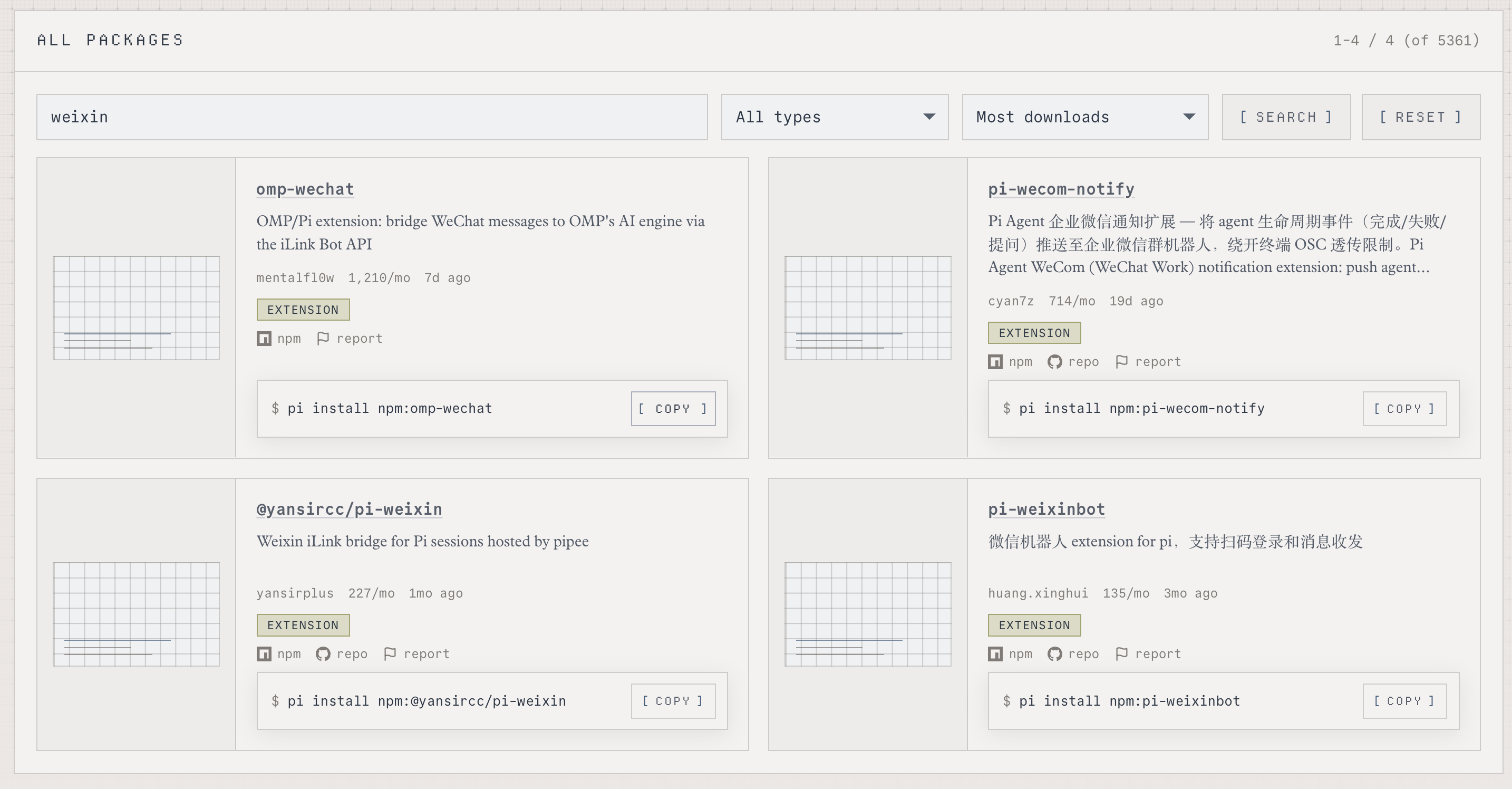Click the "pi install npm:@yansircc/pi-weixin" command text
Screen dimensions: 1512x789
(427, 701)
